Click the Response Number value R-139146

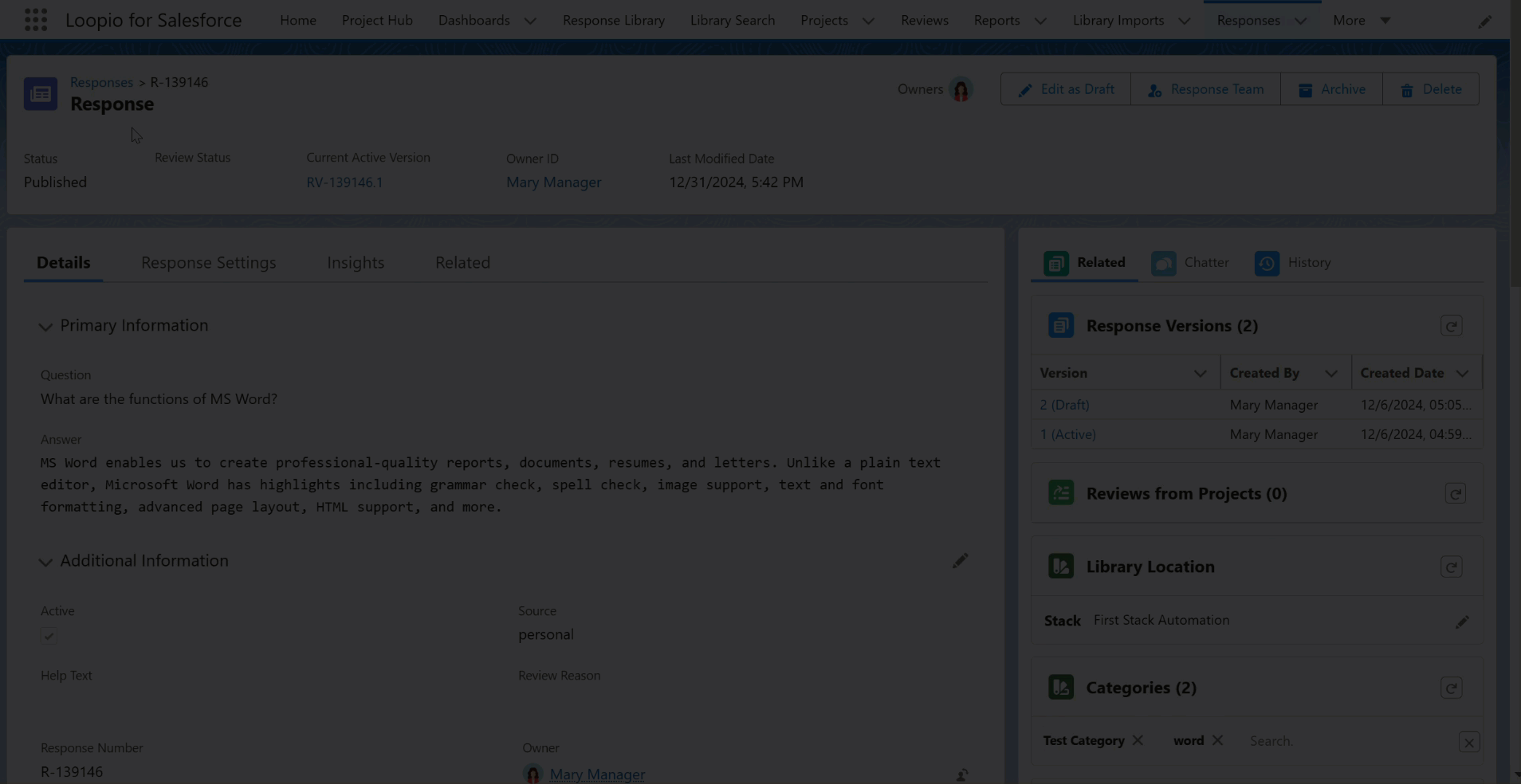[x=72, y=772]
